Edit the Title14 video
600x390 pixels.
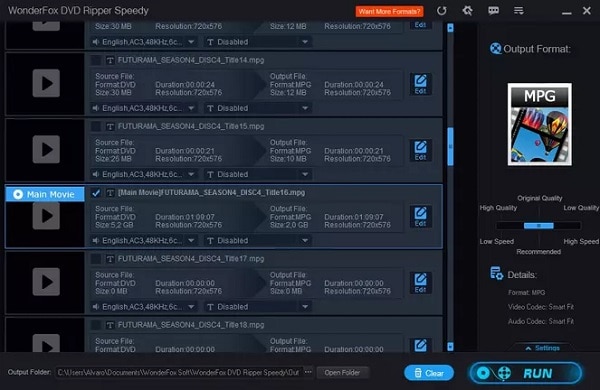point(421,84)
